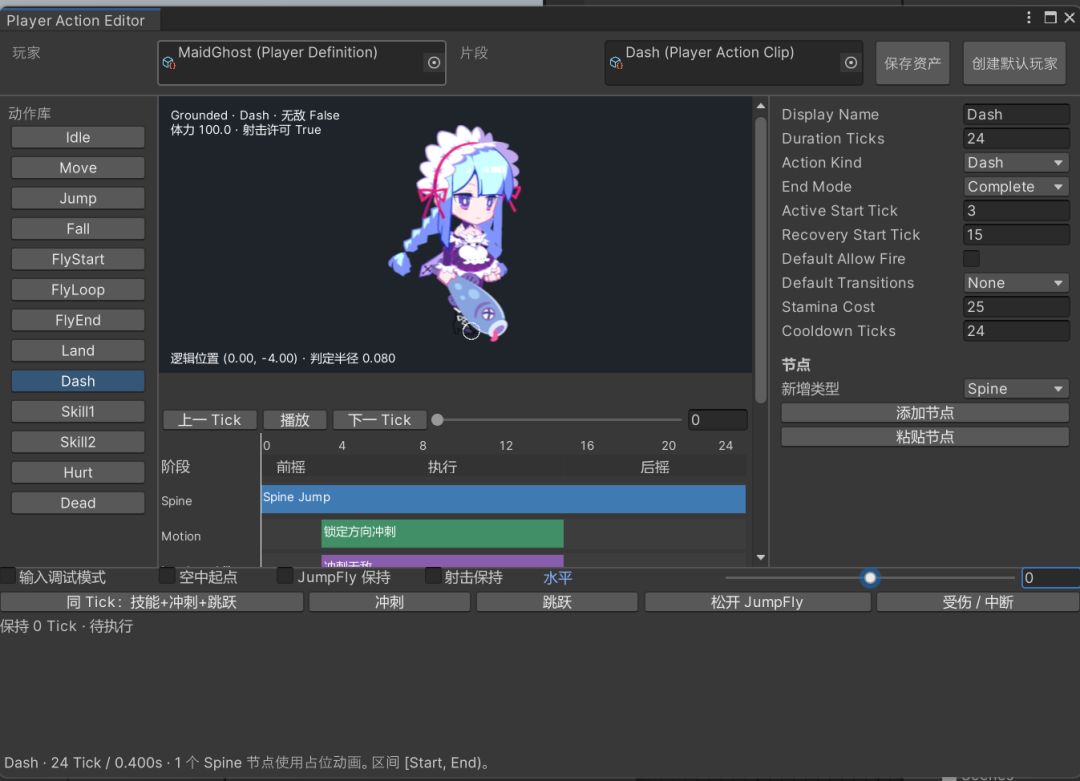Image resolution: width=1080 pixels, height=781 pixels.
Task: Select the Idle action
Action: 78,137
